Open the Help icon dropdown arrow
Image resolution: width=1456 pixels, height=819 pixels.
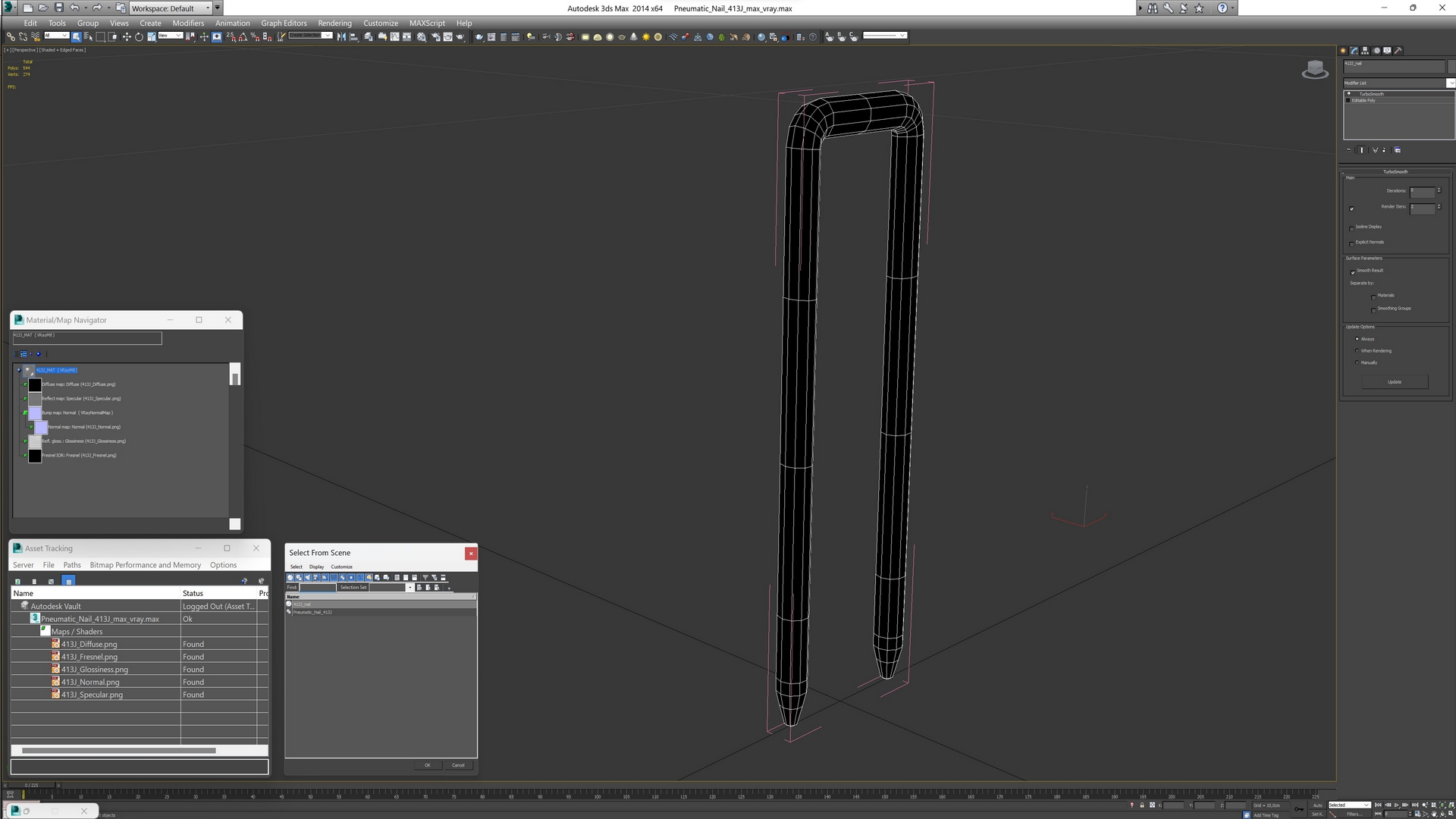[1232, 8]
